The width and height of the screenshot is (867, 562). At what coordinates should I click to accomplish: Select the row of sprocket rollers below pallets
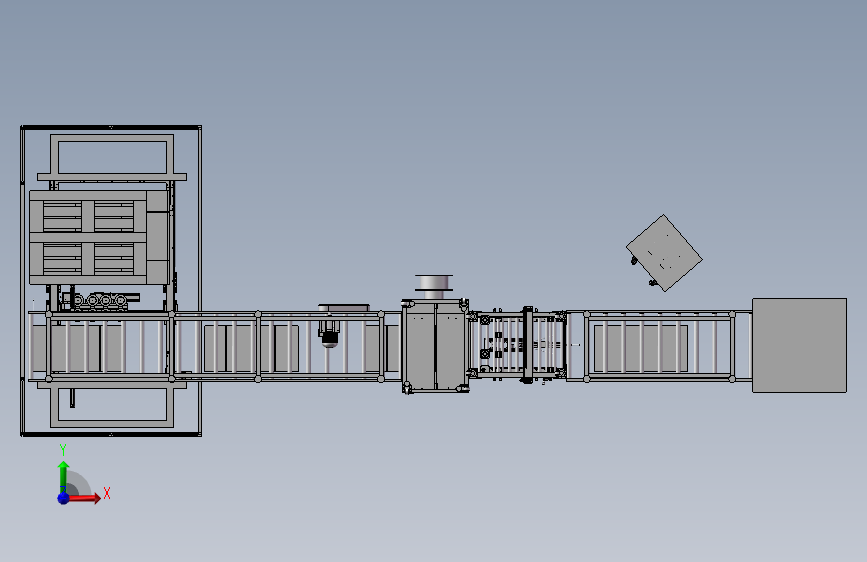click(x=100, y=300)
